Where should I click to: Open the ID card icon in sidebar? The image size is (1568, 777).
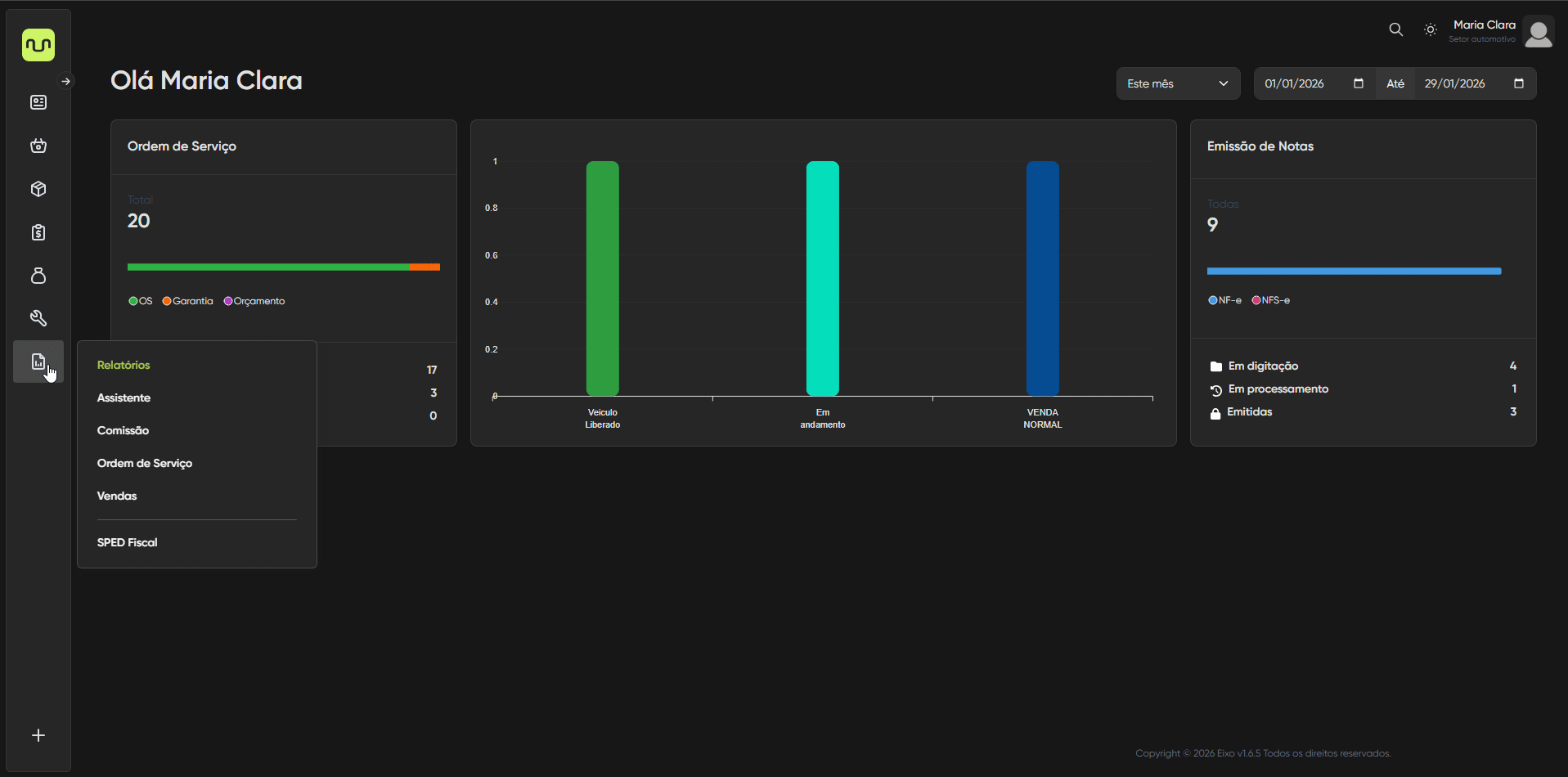38,102
